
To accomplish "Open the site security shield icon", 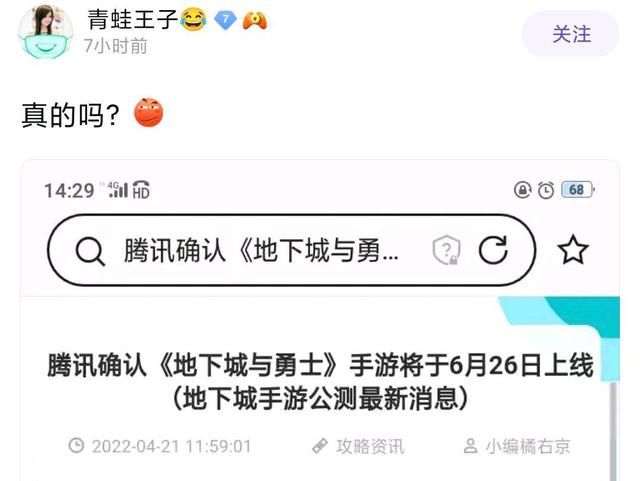I will click(446, 250).
